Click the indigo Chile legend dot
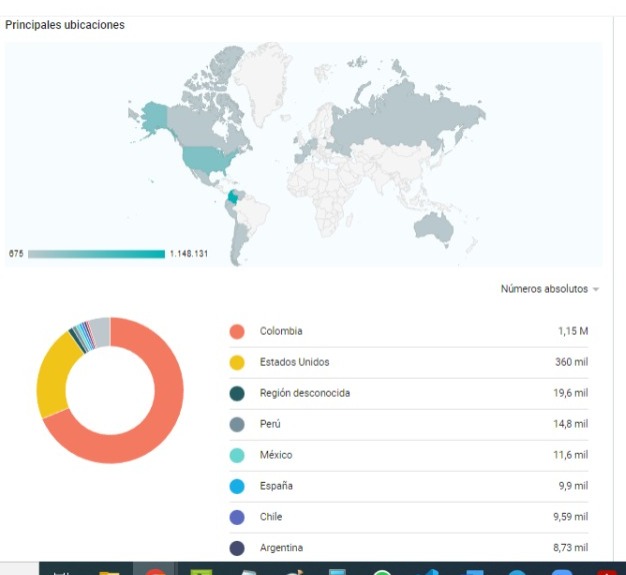The image size is (626, 575). 237,517
